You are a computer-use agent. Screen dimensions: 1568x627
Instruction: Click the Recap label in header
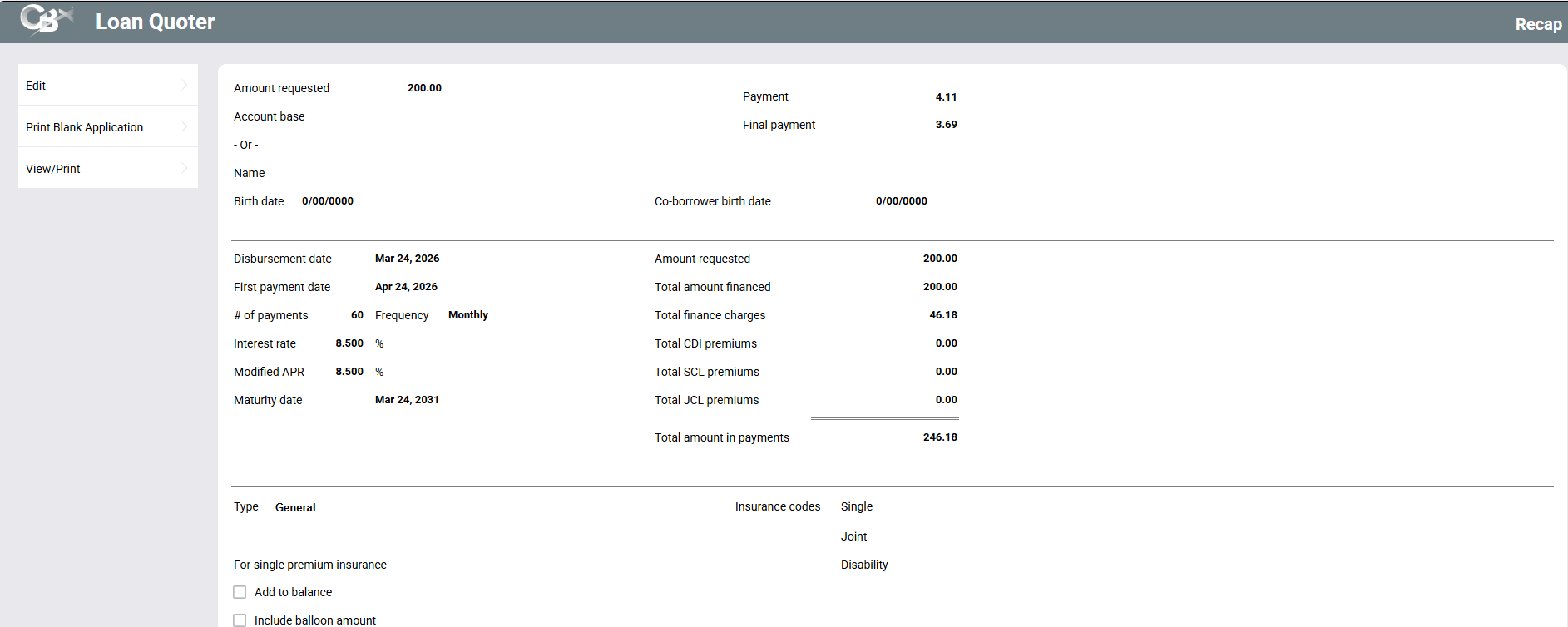point(1537,24)
